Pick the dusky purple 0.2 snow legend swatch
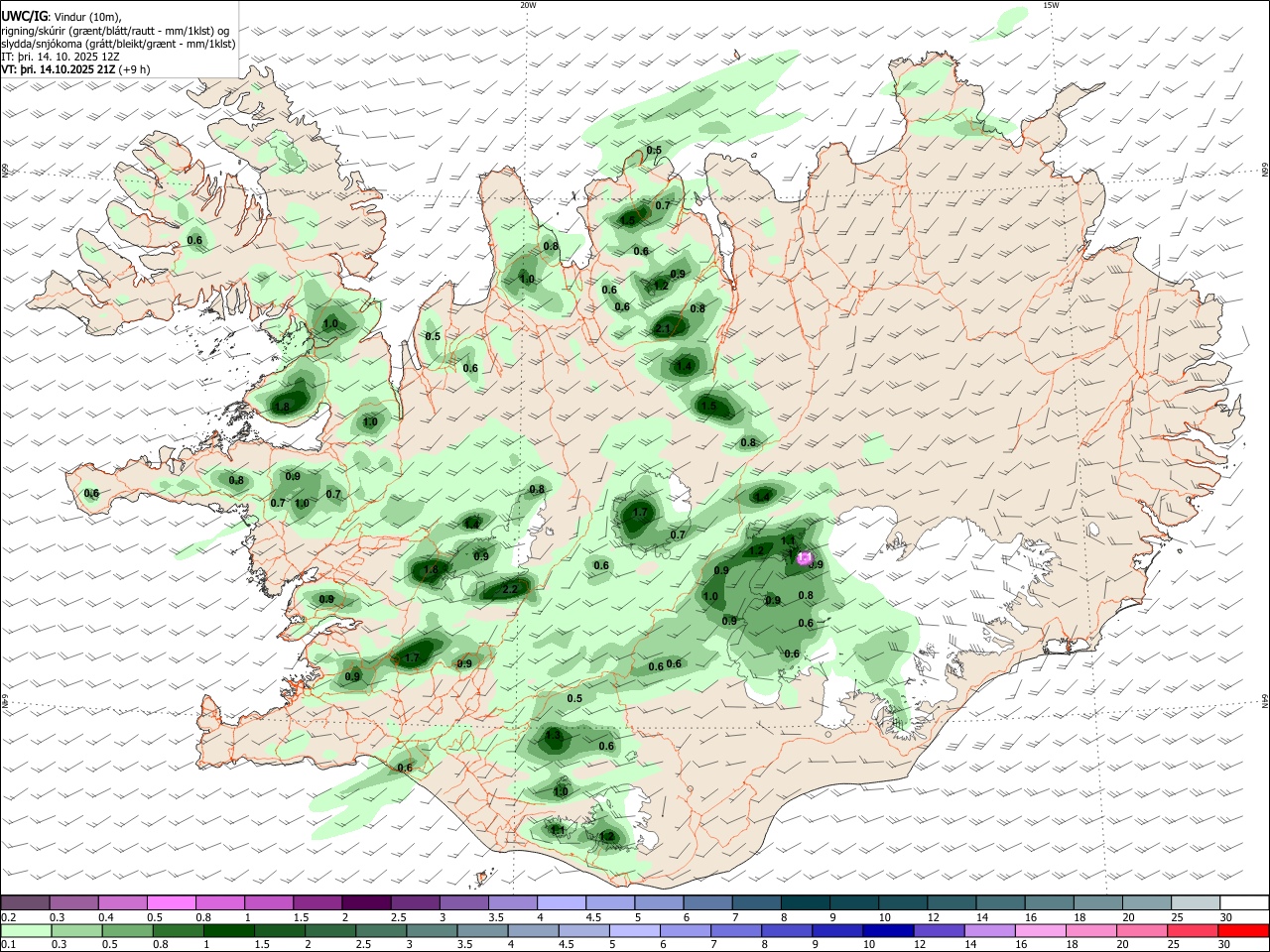1270x952 pixels. click(x=24, y=902)
